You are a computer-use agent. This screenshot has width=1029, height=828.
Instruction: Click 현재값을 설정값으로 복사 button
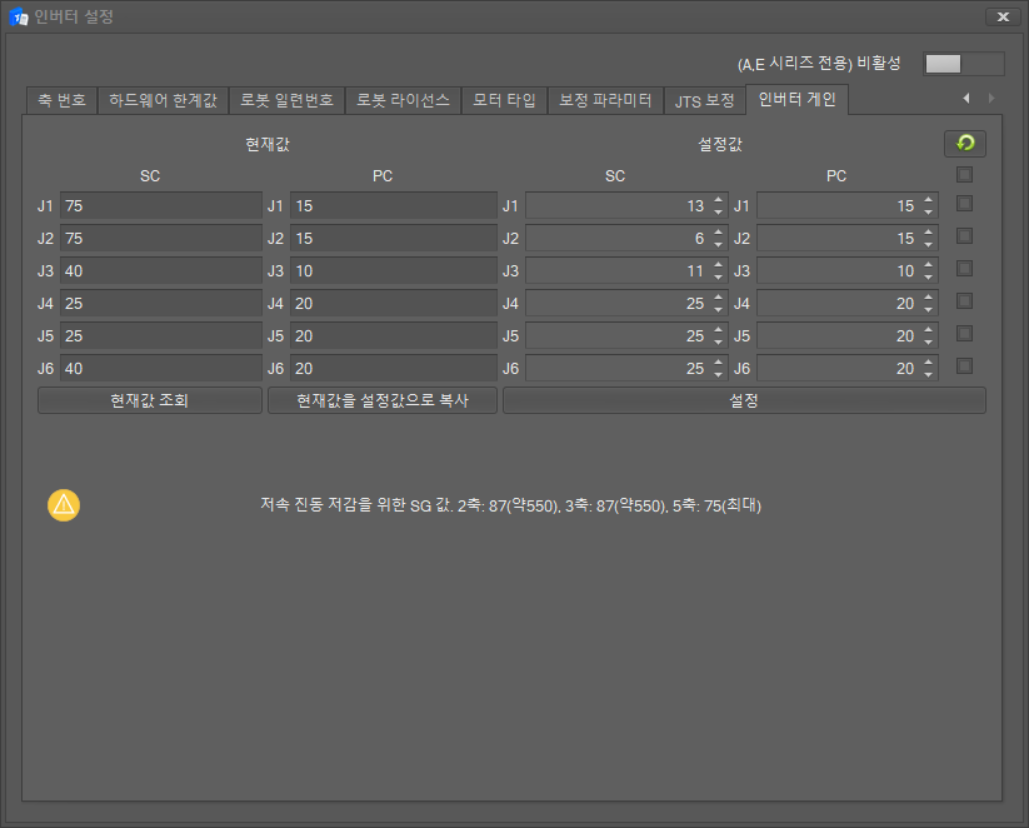click(382, 401)
